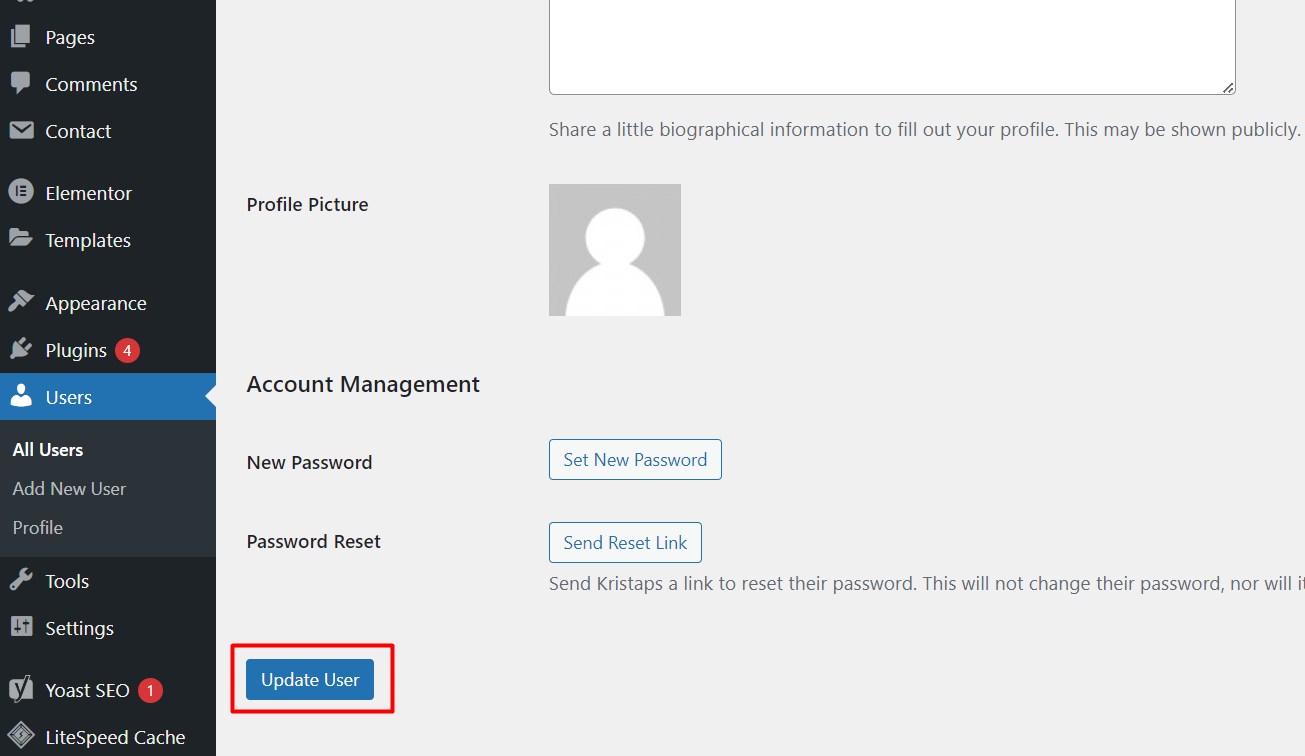Click the Settings sliders icon
1305x756 pixels.
(20, 627)
